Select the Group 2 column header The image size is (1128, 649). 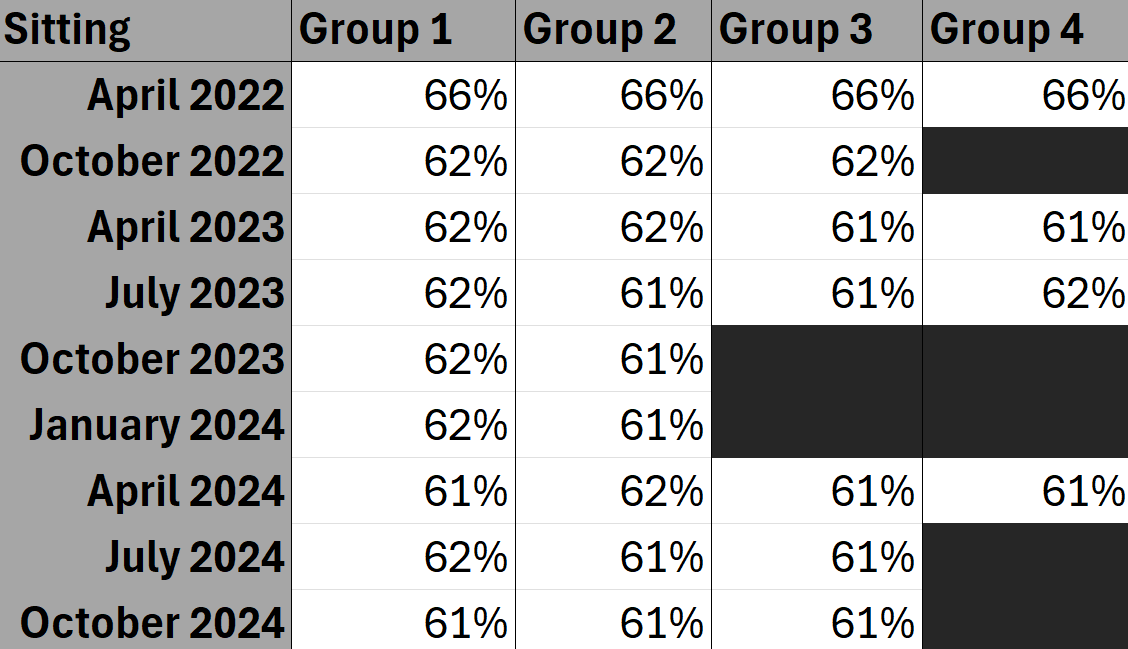600,30
